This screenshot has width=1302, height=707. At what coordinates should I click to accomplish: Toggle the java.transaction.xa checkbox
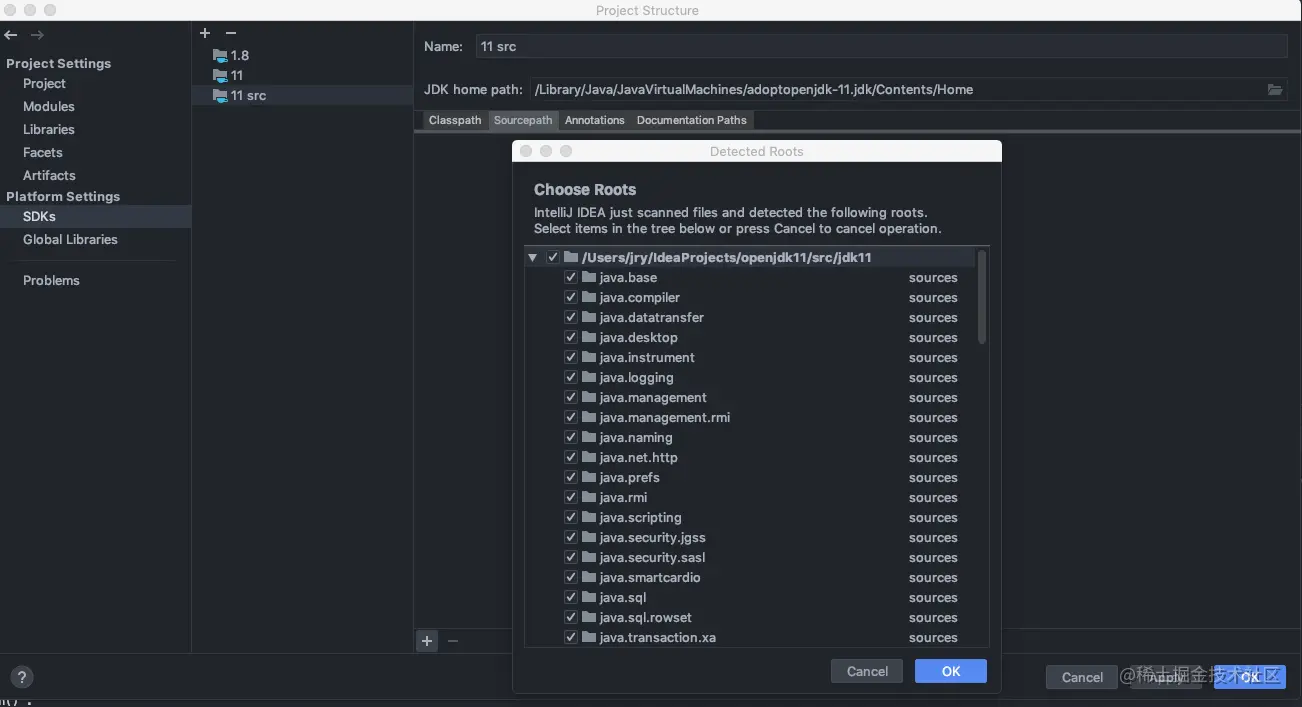click(x=571, y=637)
